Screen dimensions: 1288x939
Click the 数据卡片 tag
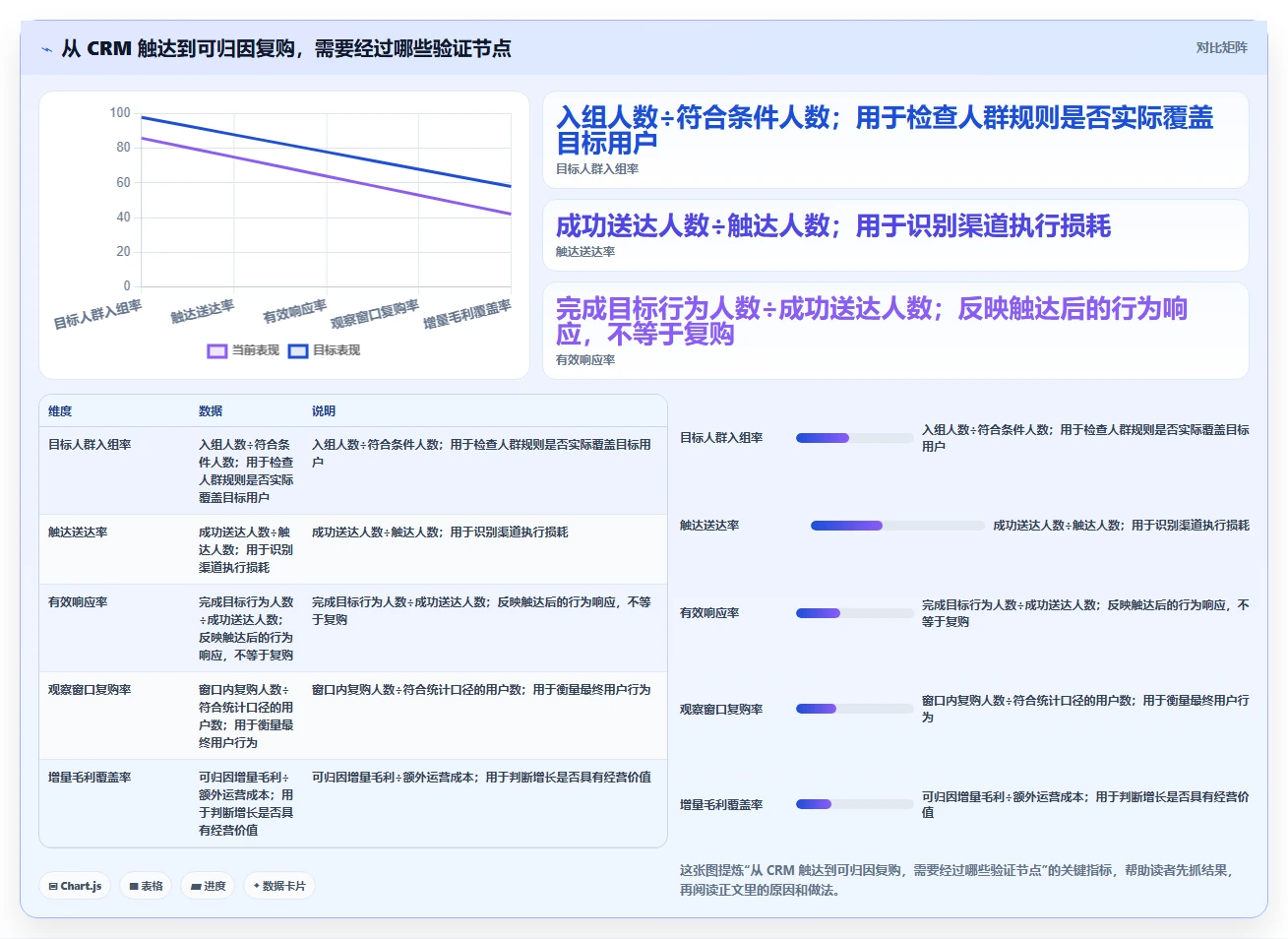click(x=279, y=886)
